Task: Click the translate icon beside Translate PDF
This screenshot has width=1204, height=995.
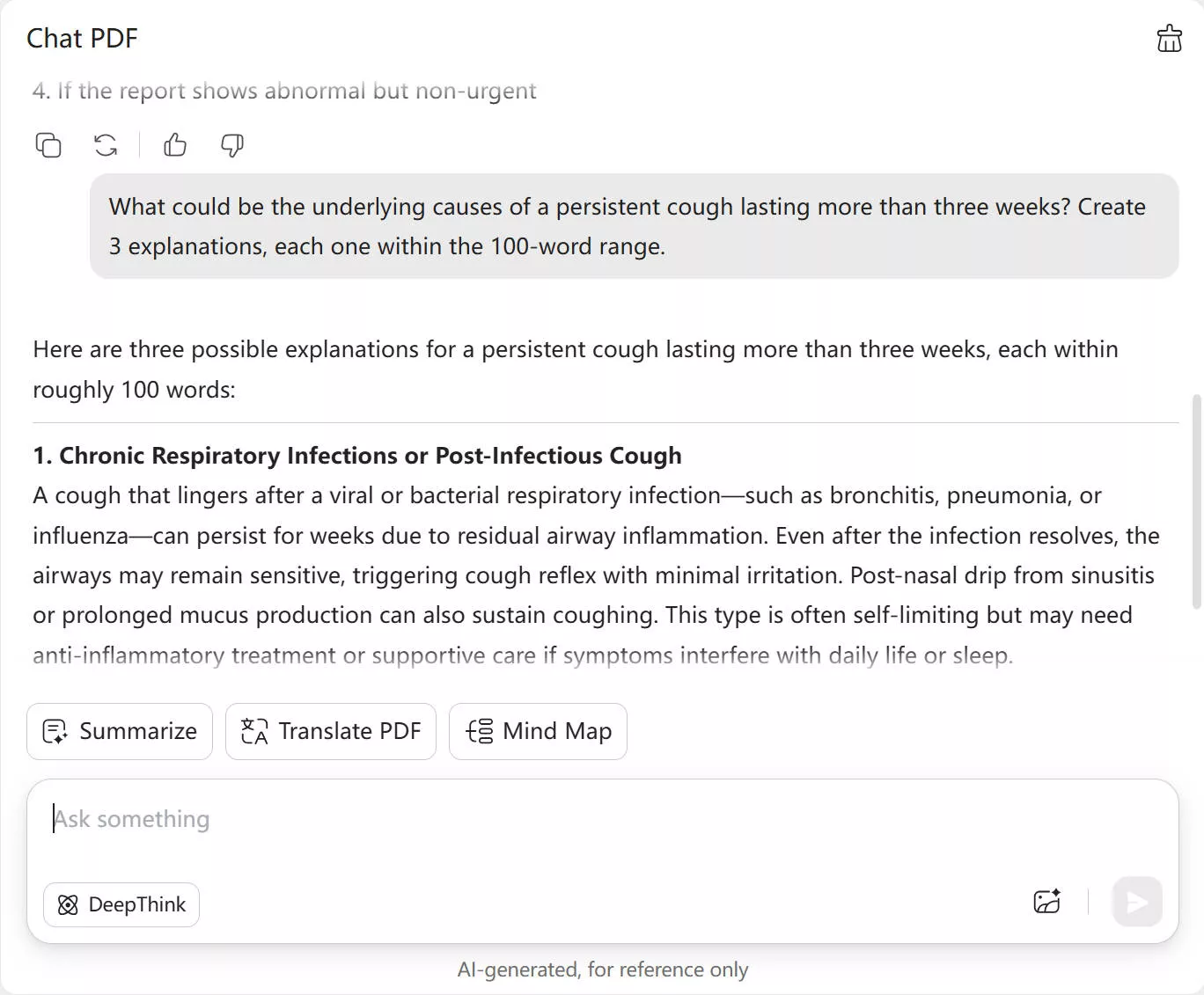Action: pyautogui.click(x=254, y=731)
